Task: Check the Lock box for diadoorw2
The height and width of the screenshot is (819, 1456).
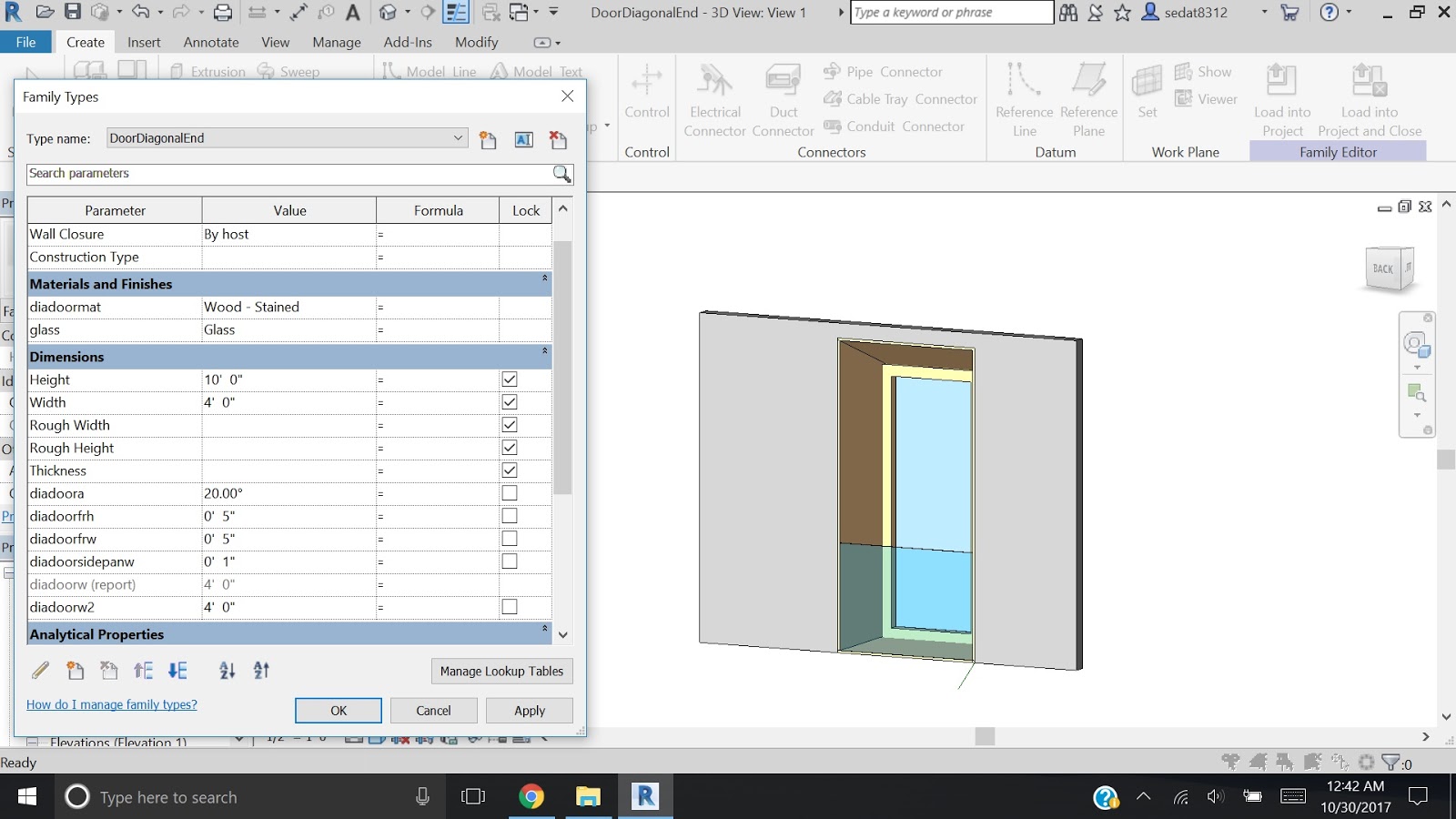Action: pos(509,606)
